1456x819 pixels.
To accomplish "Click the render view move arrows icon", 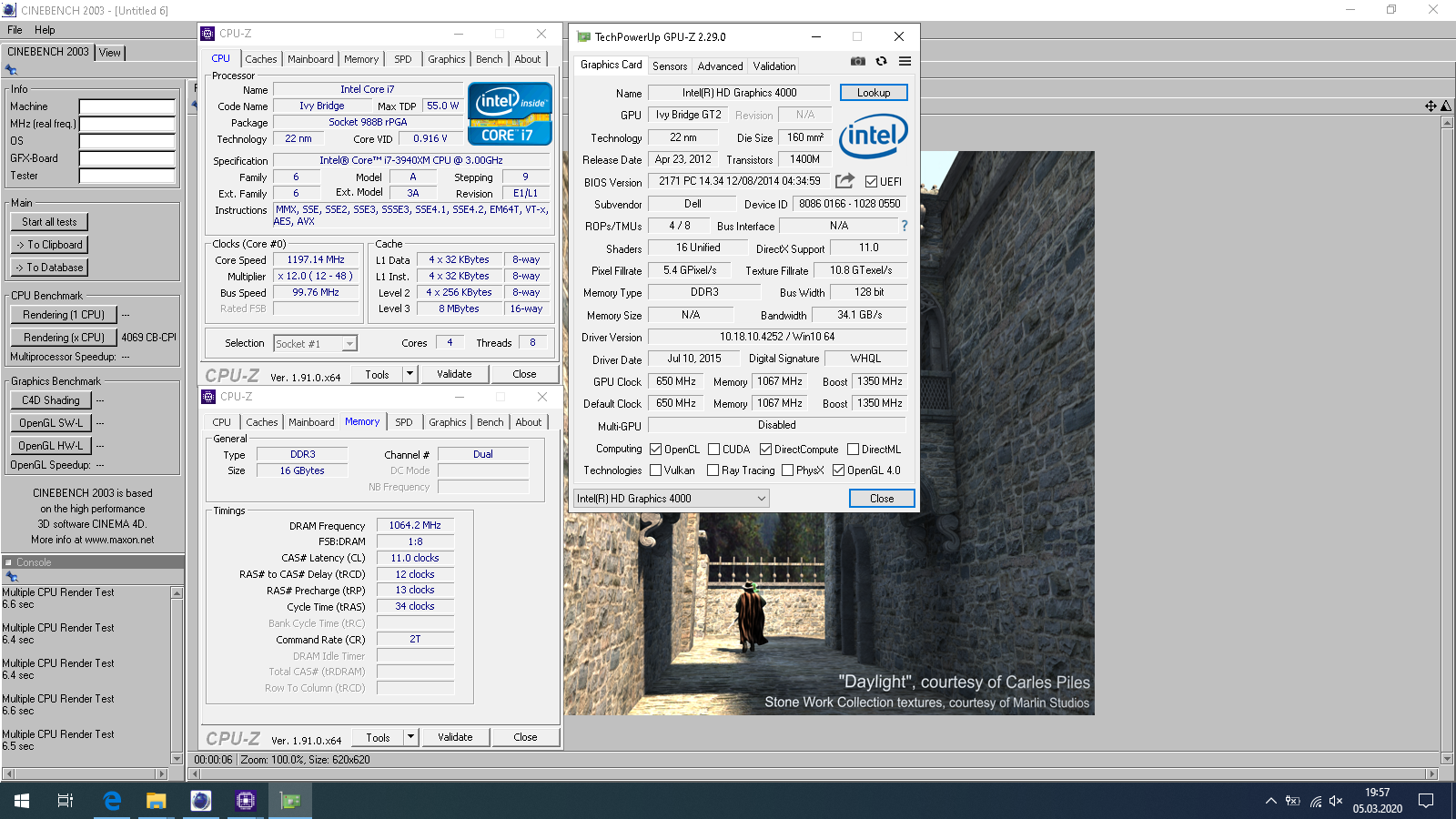I will tap(1431, 106).
